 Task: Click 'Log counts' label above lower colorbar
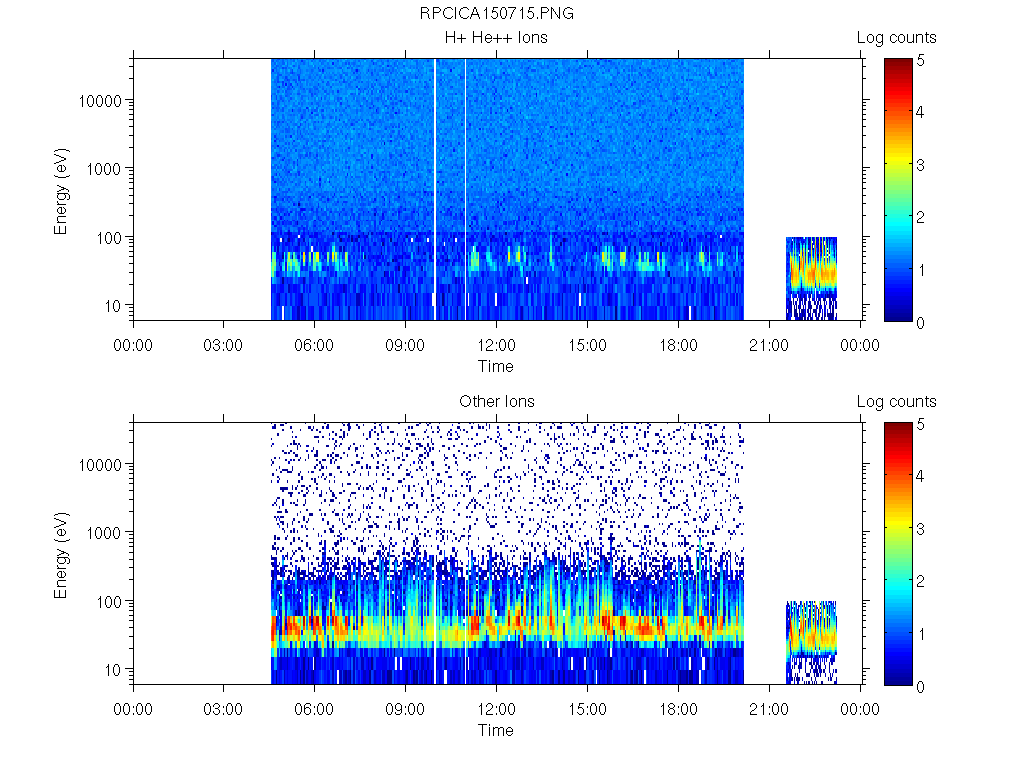[x=896, y=402]
